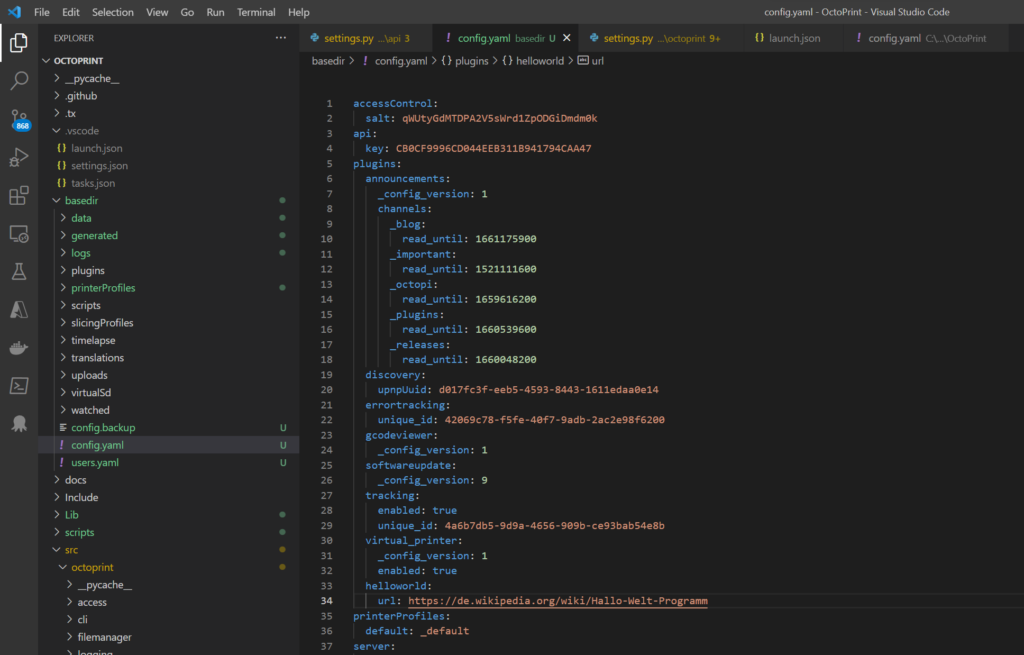Open the Run menu
1024x655 pixels.
[215, 12]
